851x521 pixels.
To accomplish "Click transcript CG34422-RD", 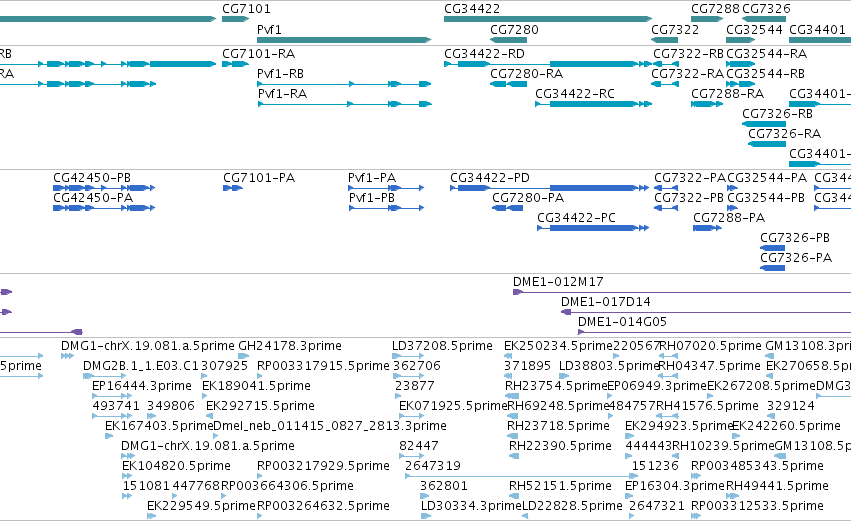I will (x=484, y=54).
